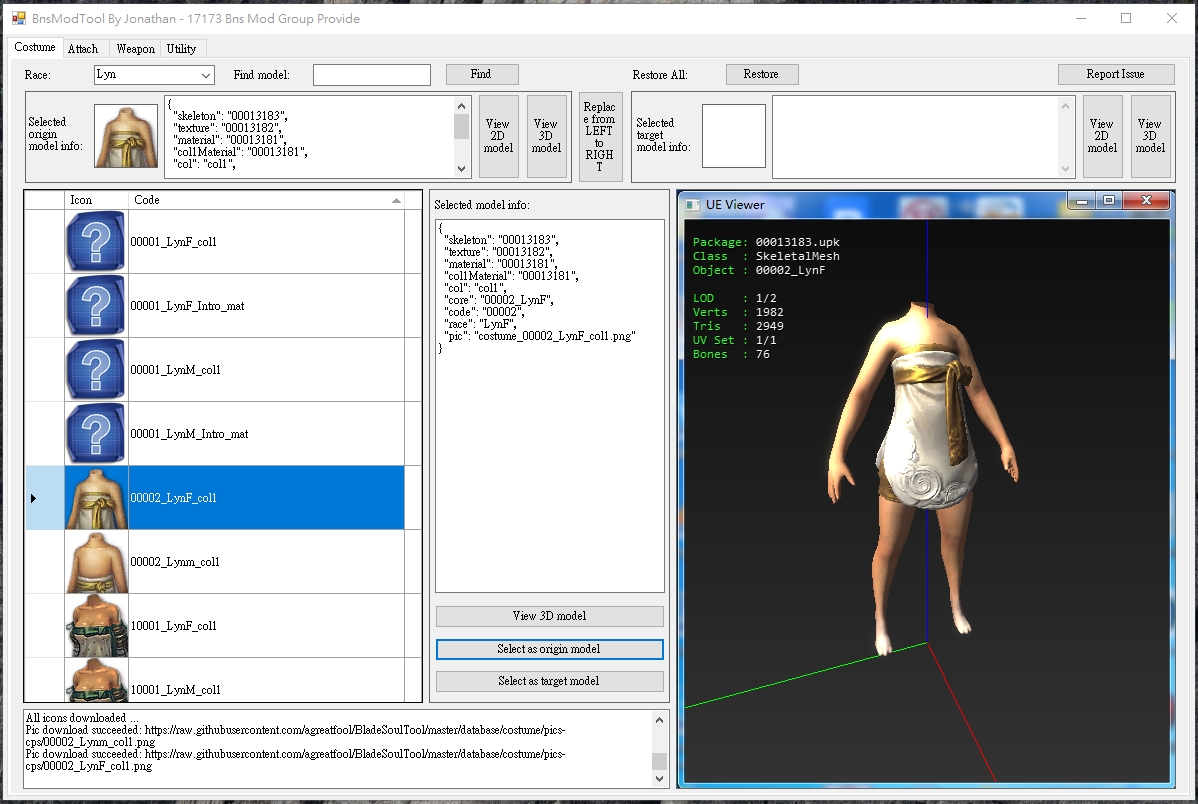Switch to the Weapon tab

click(135, 49)
